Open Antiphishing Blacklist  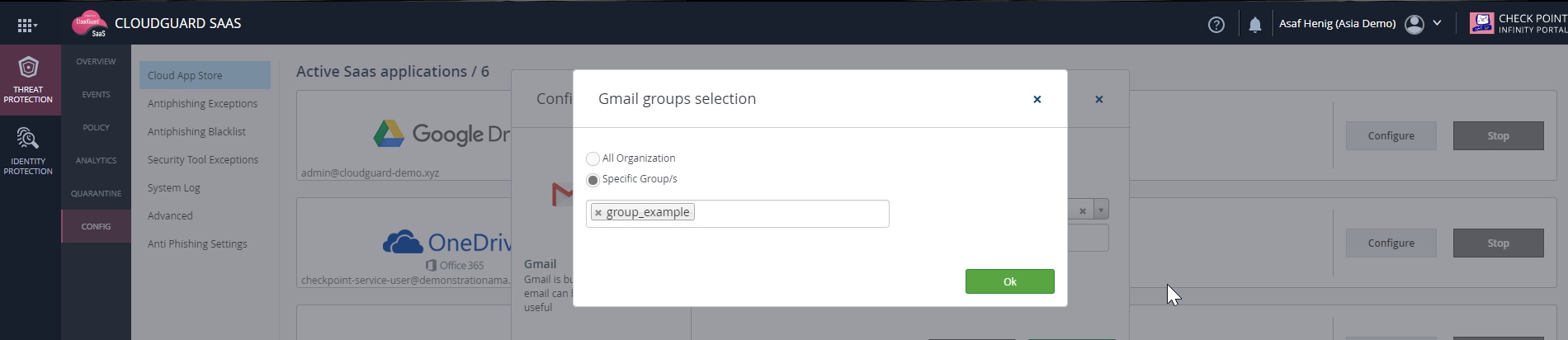[x=196, y=132]
